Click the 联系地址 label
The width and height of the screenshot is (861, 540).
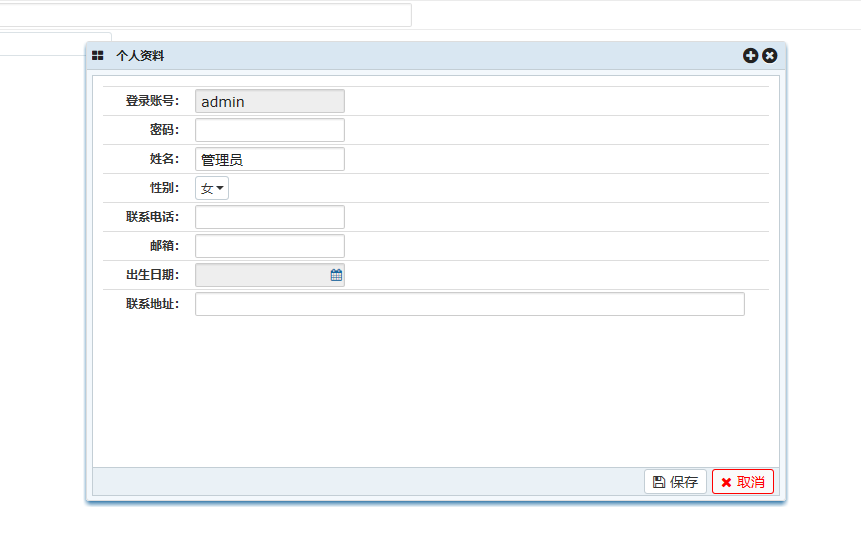click(152, 304)
